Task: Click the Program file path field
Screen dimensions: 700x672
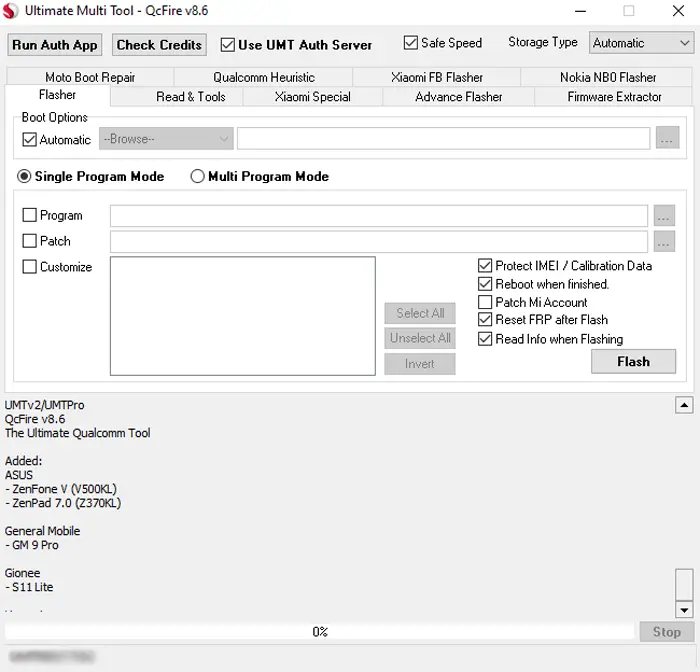Action: pyautogui.click(x=379, y=216)
